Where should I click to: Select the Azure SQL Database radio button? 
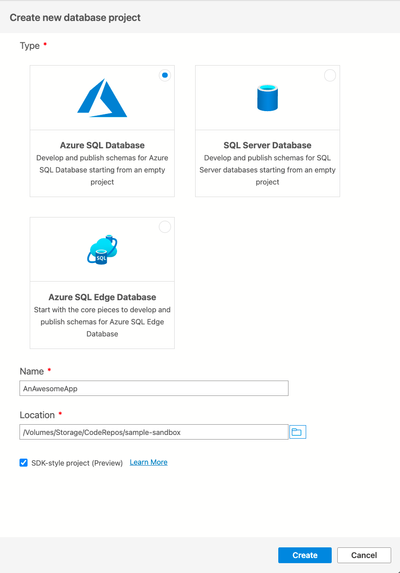pos(165,75)
